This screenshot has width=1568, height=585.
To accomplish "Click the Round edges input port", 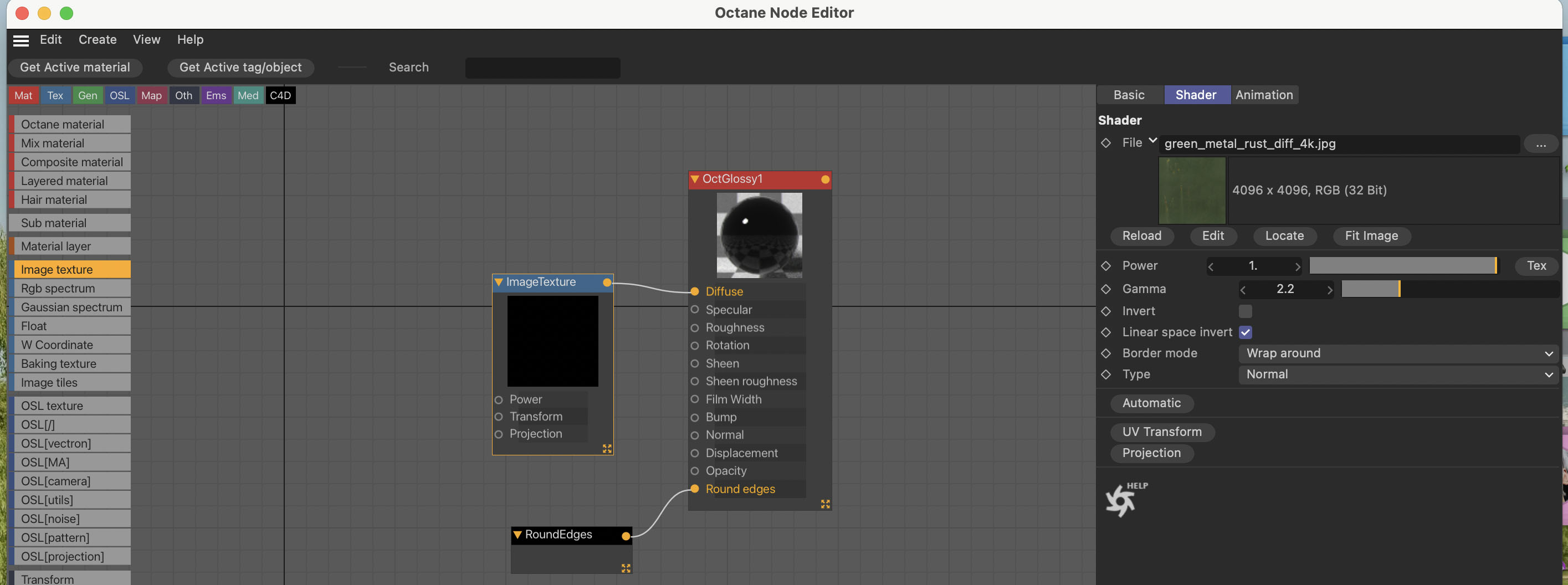I will (x=695, y=489).
